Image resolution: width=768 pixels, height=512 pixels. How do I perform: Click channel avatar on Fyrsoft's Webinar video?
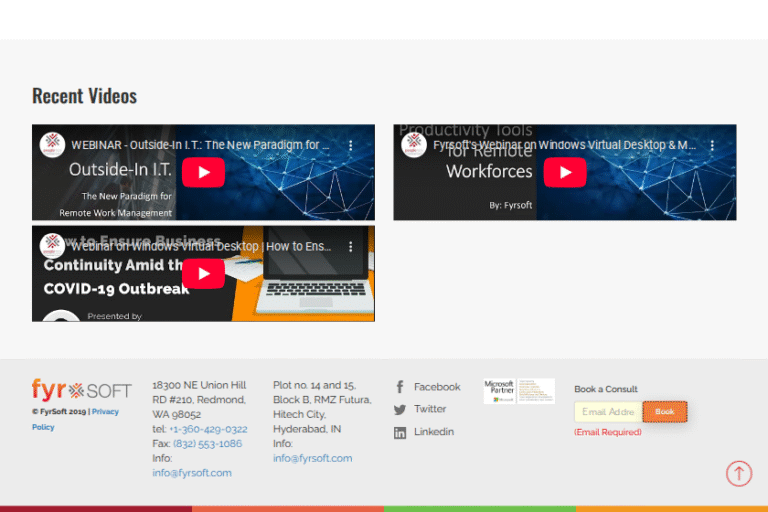tap(414, 145)
